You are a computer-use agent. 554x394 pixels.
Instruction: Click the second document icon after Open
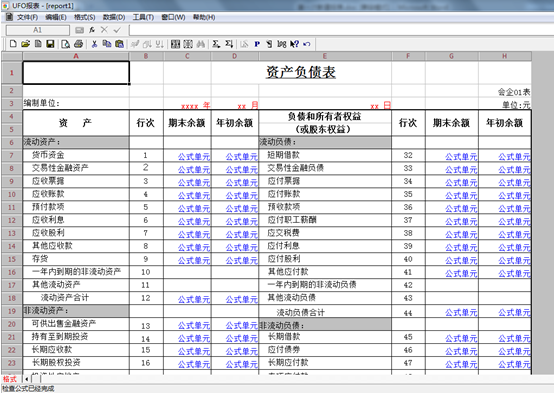[x=38, y=44]
